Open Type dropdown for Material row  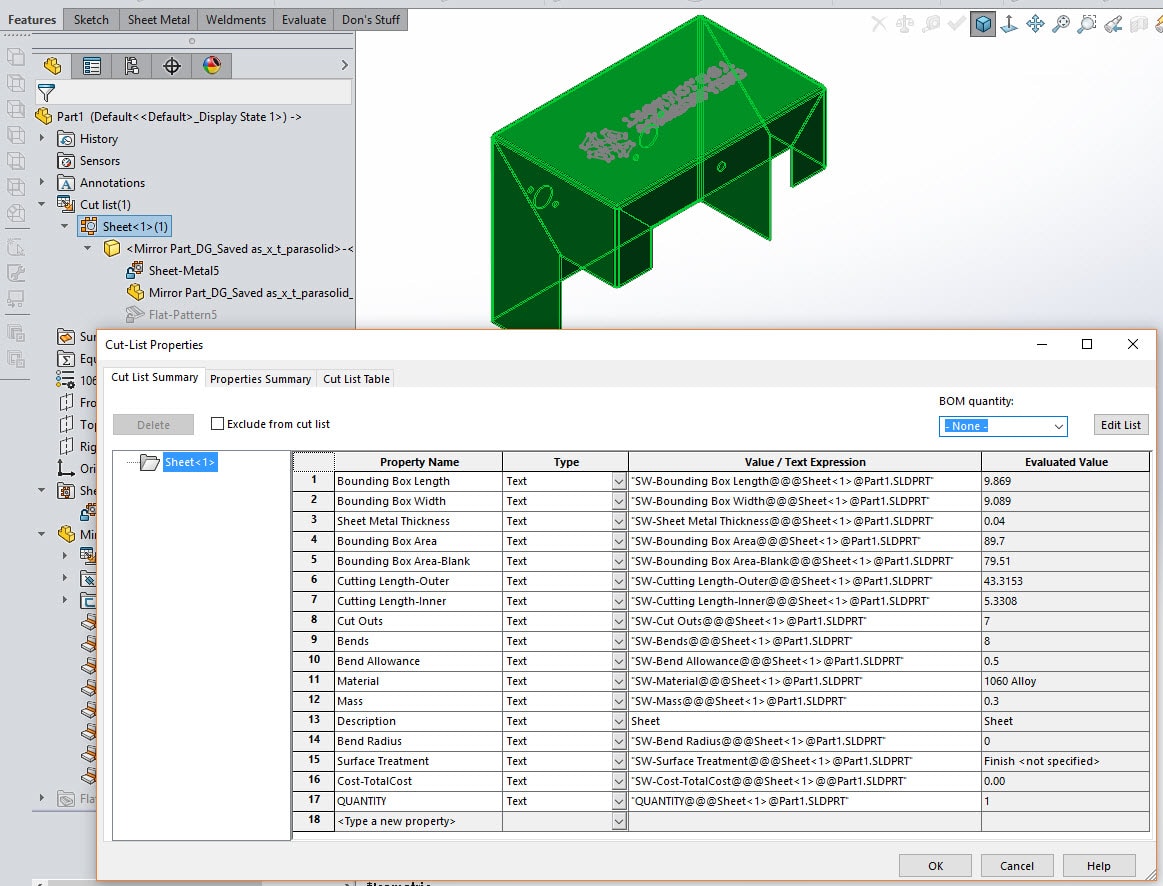(x=619, y=681)
